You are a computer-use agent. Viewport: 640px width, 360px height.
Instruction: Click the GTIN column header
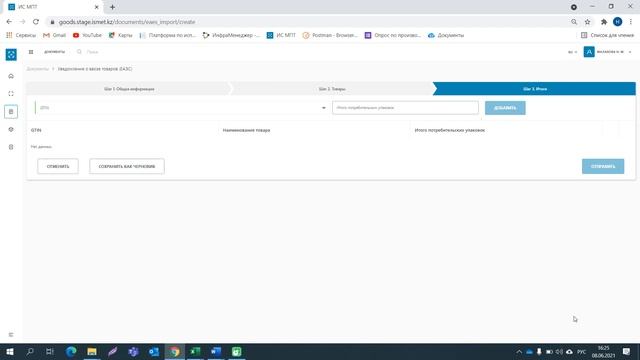pos(36,130)
